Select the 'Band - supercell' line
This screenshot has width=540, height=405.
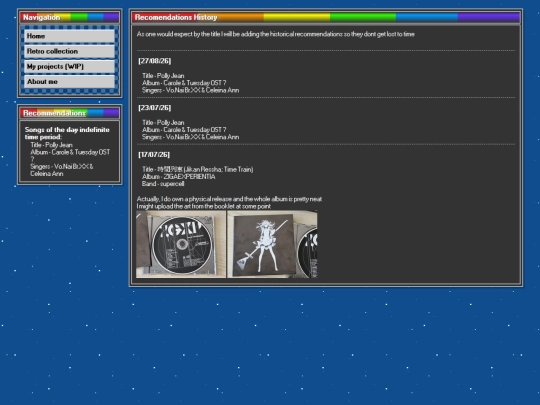[x=163, y=184]
